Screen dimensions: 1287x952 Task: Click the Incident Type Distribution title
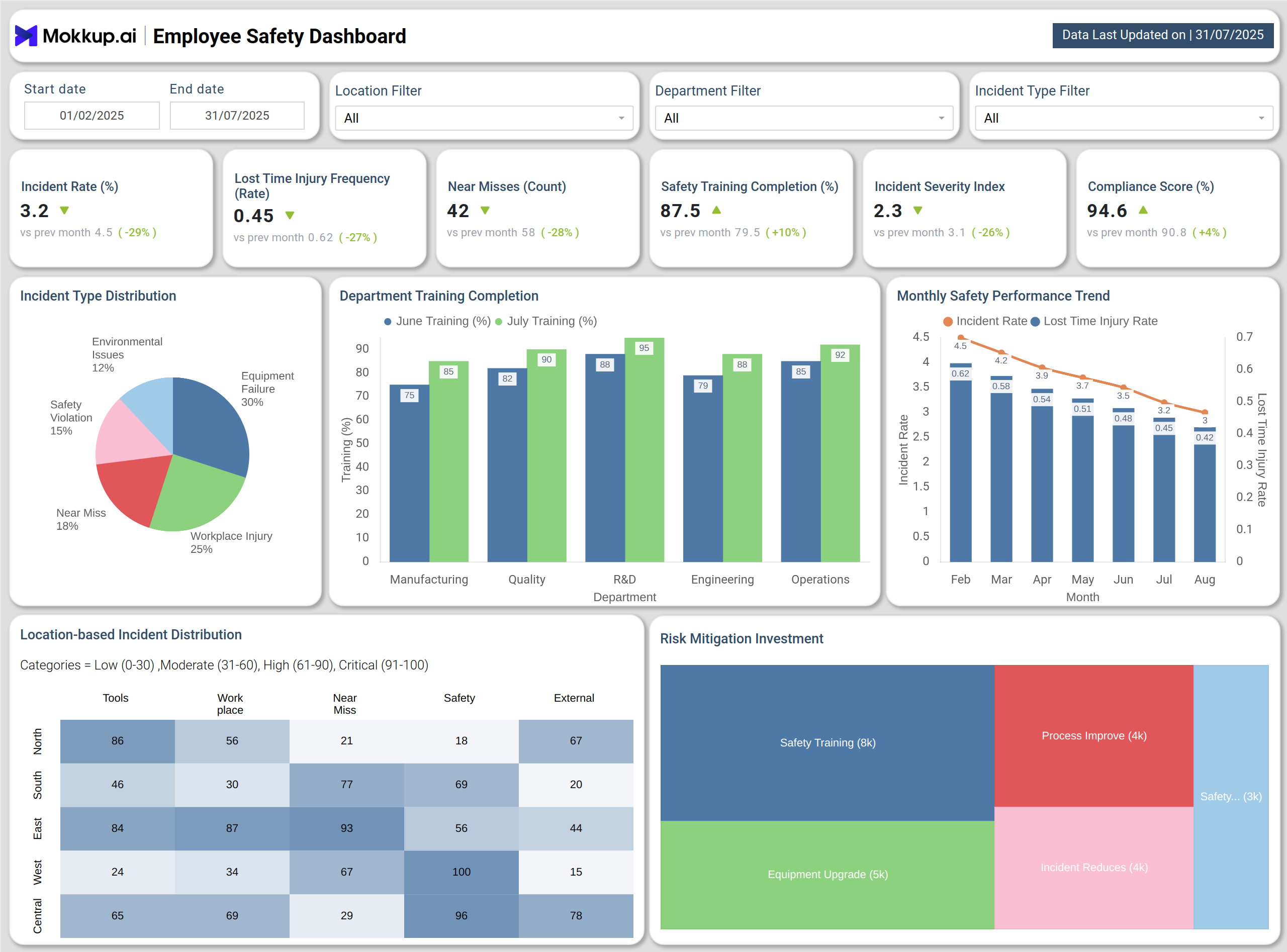(x=98, y=296)
